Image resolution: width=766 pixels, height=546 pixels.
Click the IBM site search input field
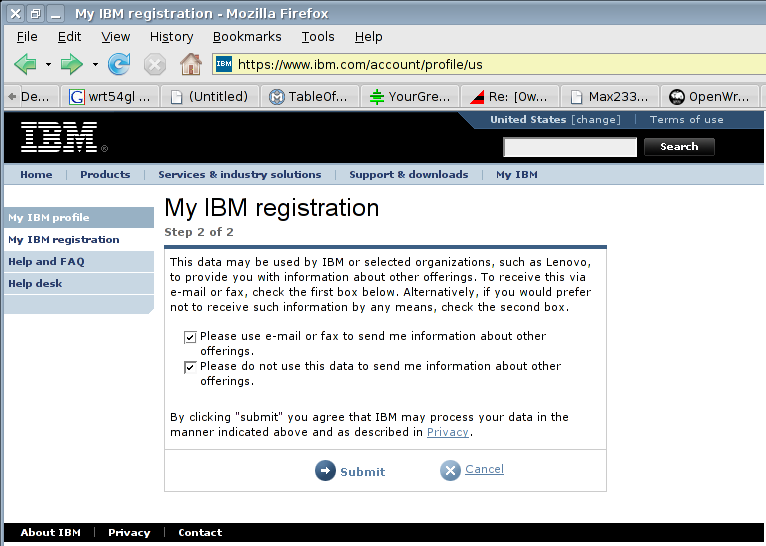[x=570, y=147]
